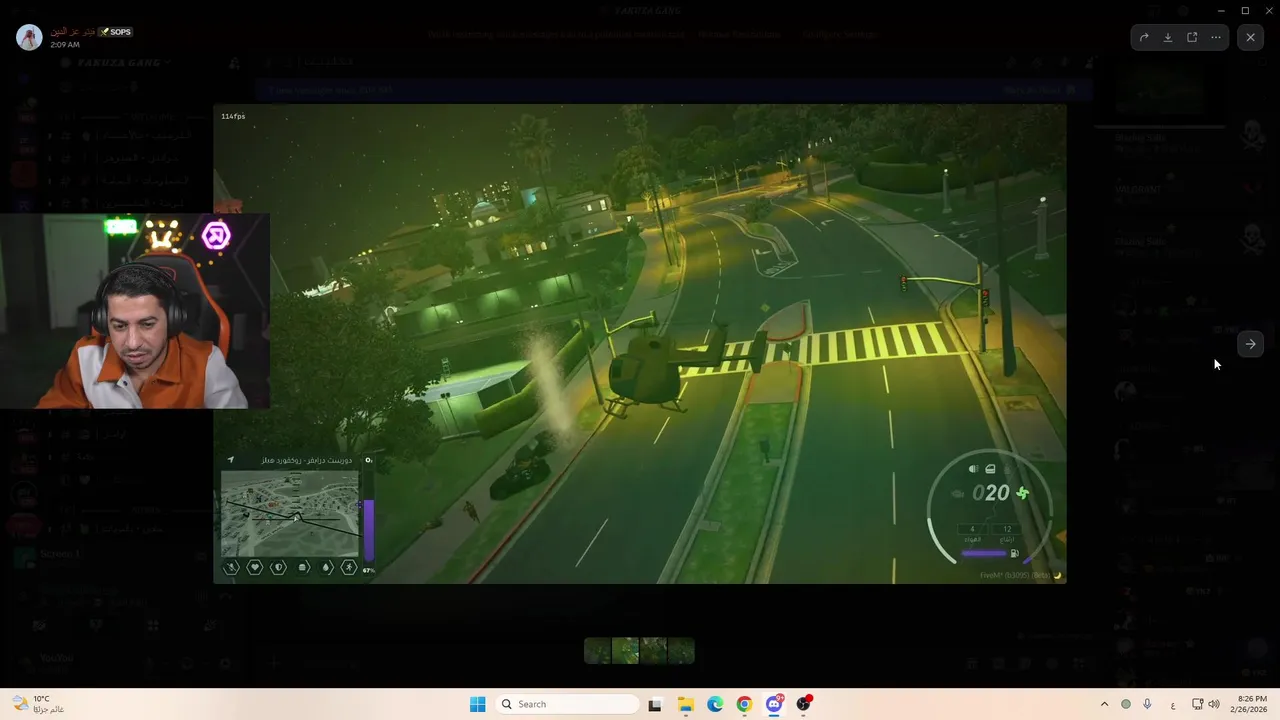Open the three-dots more options menu
The height and width of the screenshot is (720, 1280).
1216,37
